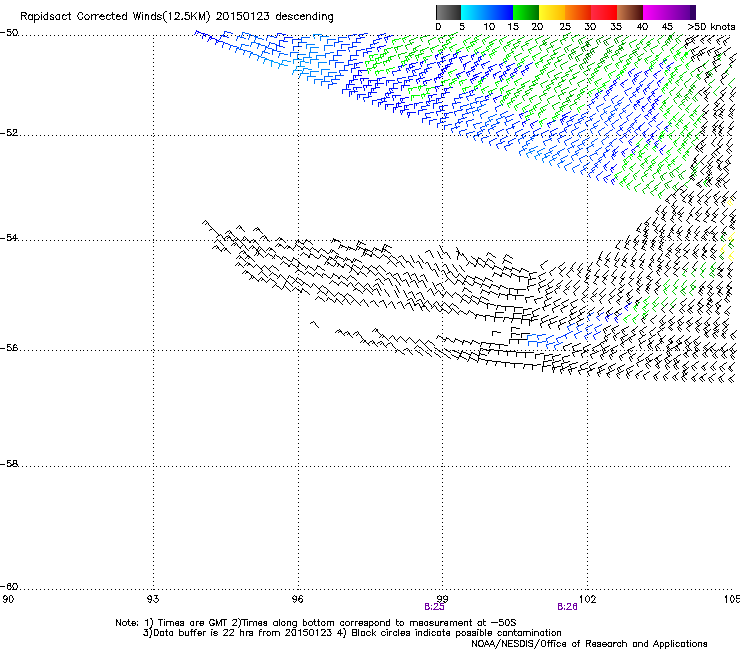
Task: Click the purple '8:25' swath time marker
Action: 434,607
